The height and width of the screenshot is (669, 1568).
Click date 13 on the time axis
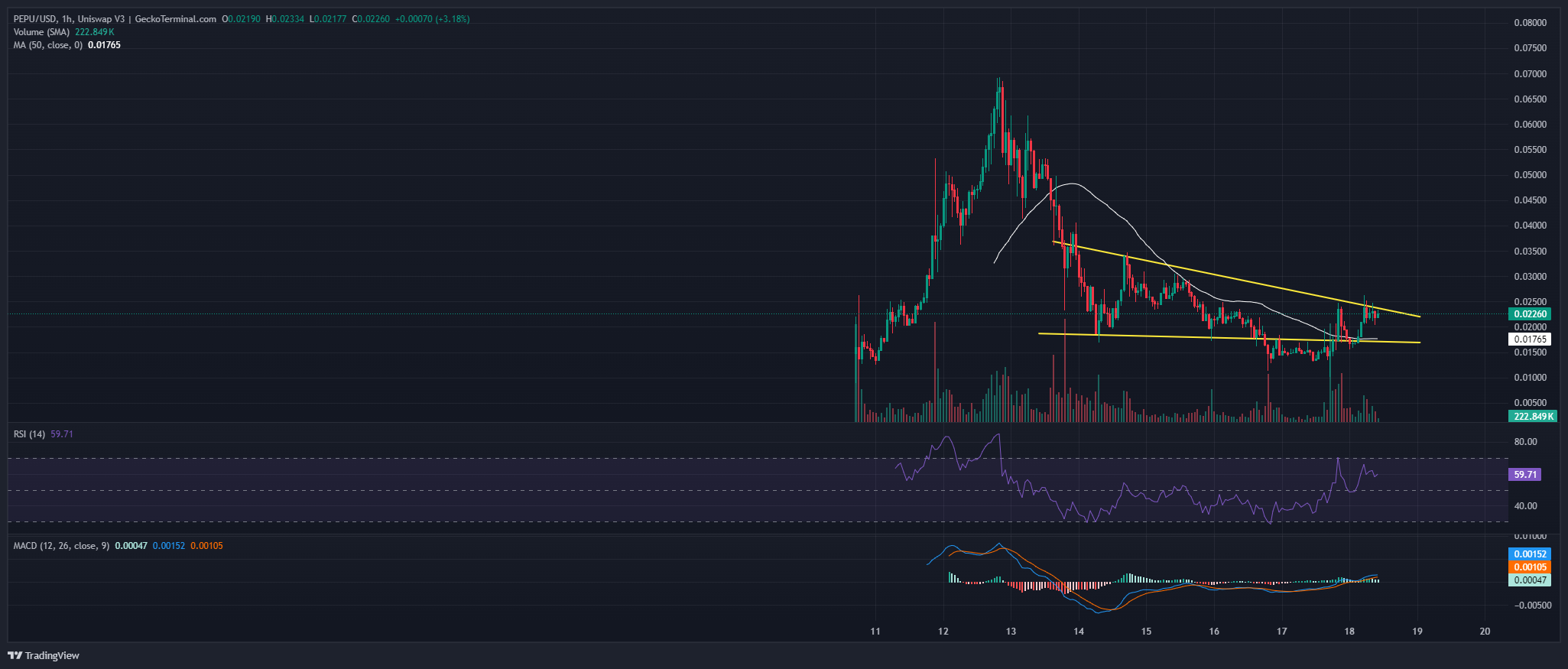click(1011, 632)
